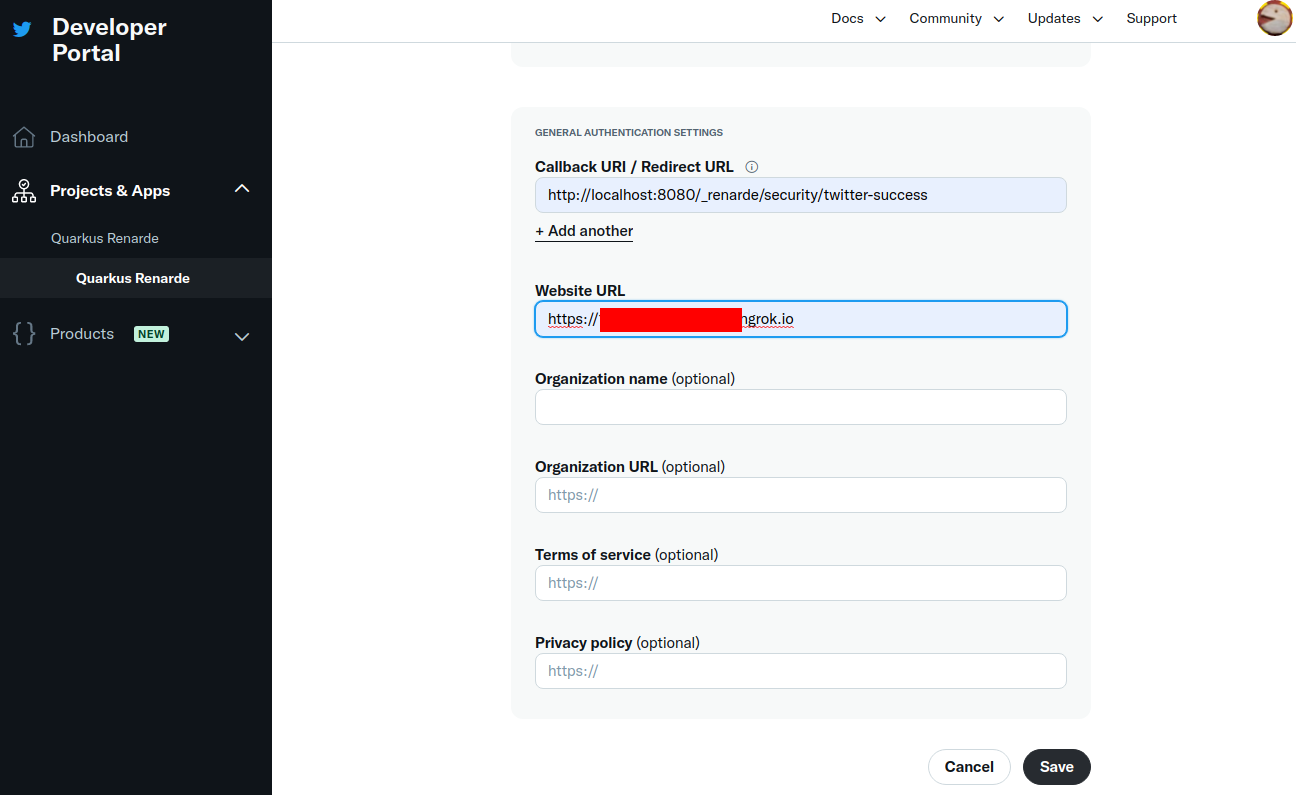Click the + Add another link
The image size is (1296, 795).
(x=584, y=231)
